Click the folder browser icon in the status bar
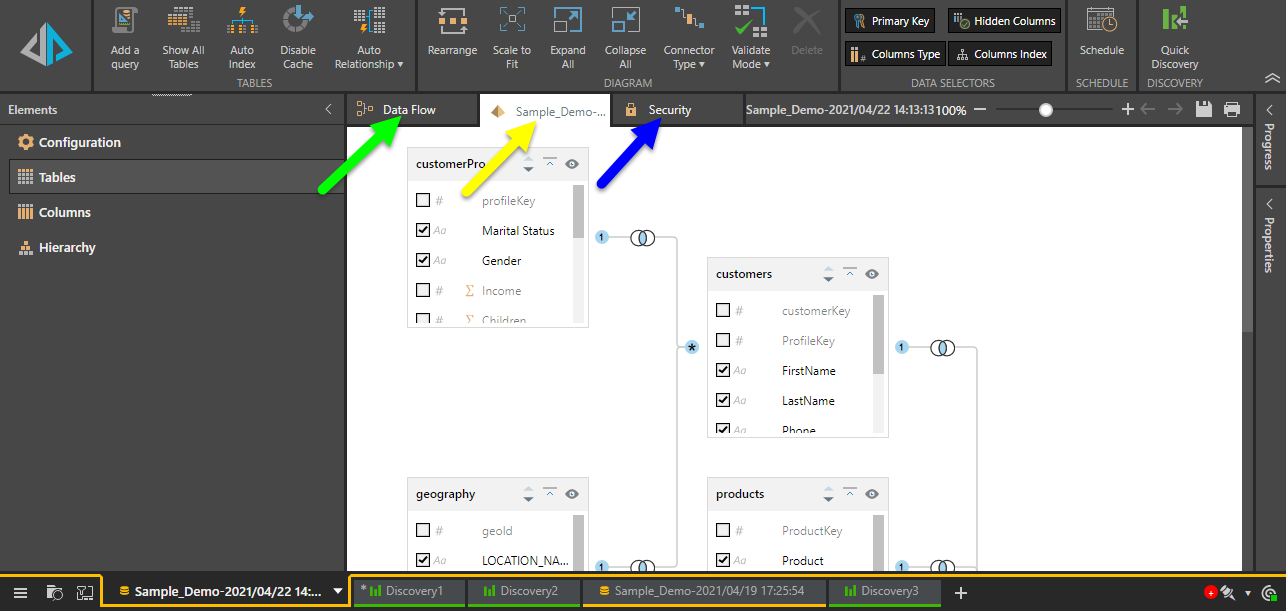Image resolution: width=1286 pixels, height=611 pixels. (55, 592)
